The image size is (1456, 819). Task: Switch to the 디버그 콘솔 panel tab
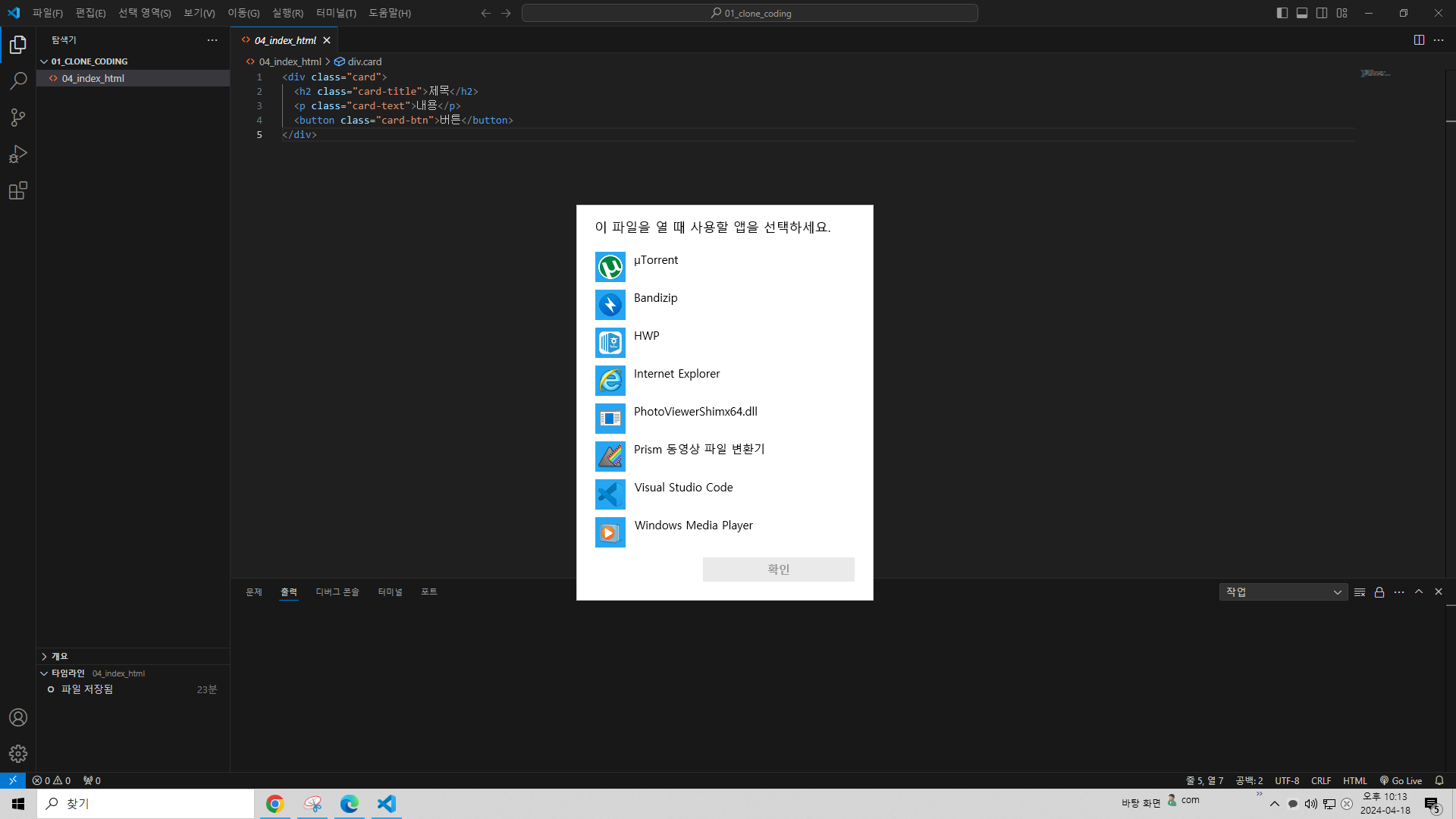pyautogui.click(x=337, y=592)
